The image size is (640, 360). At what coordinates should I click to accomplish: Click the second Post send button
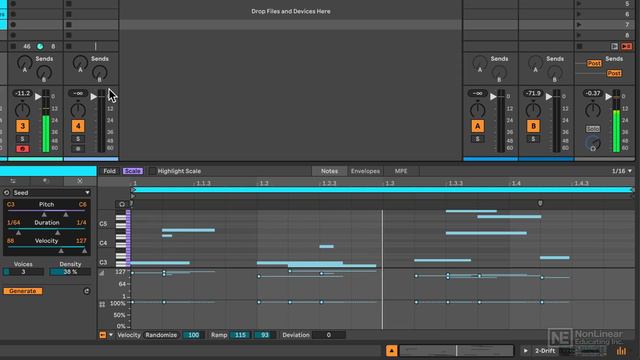(x=613, y=73)
